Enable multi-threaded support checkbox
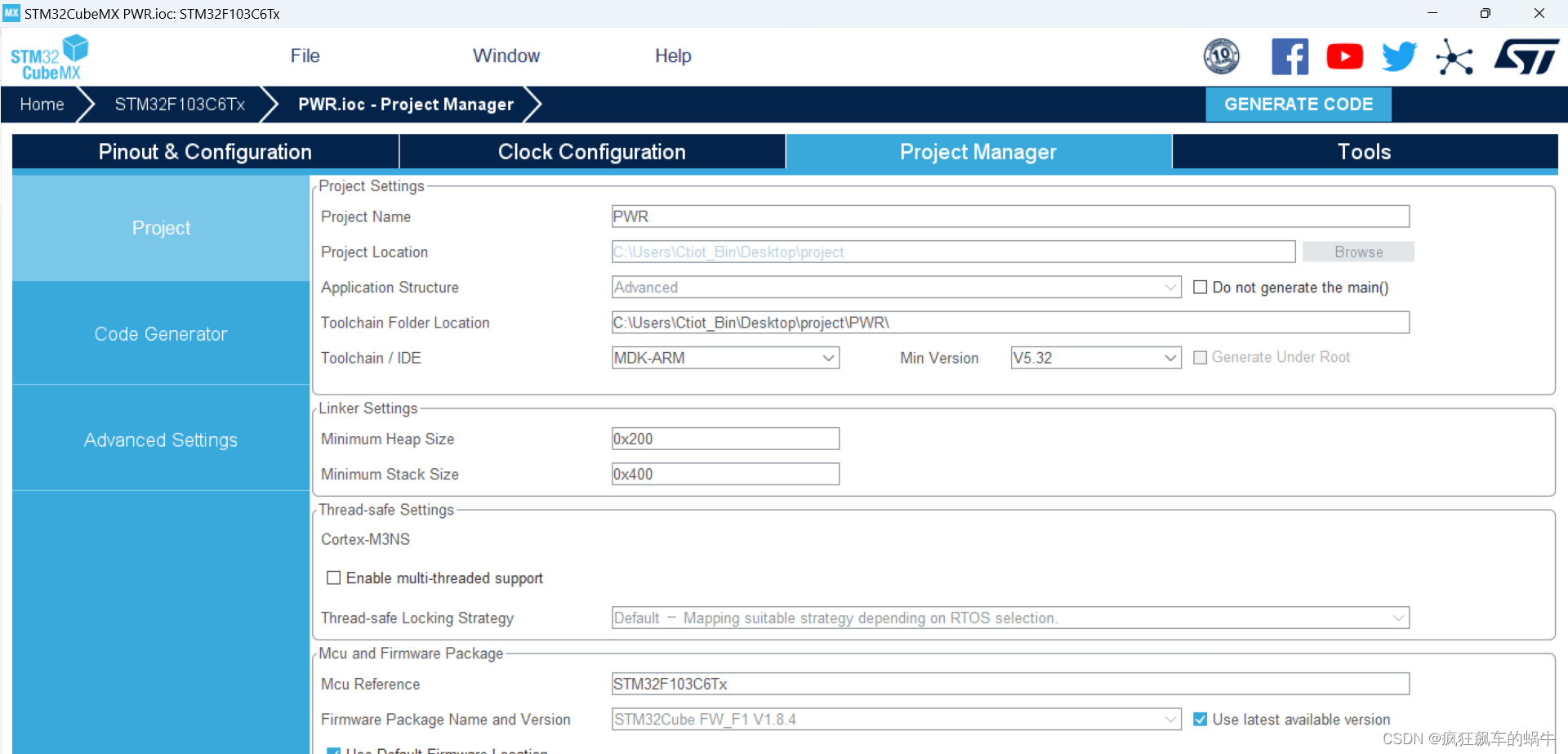 [x=333, y=578]
